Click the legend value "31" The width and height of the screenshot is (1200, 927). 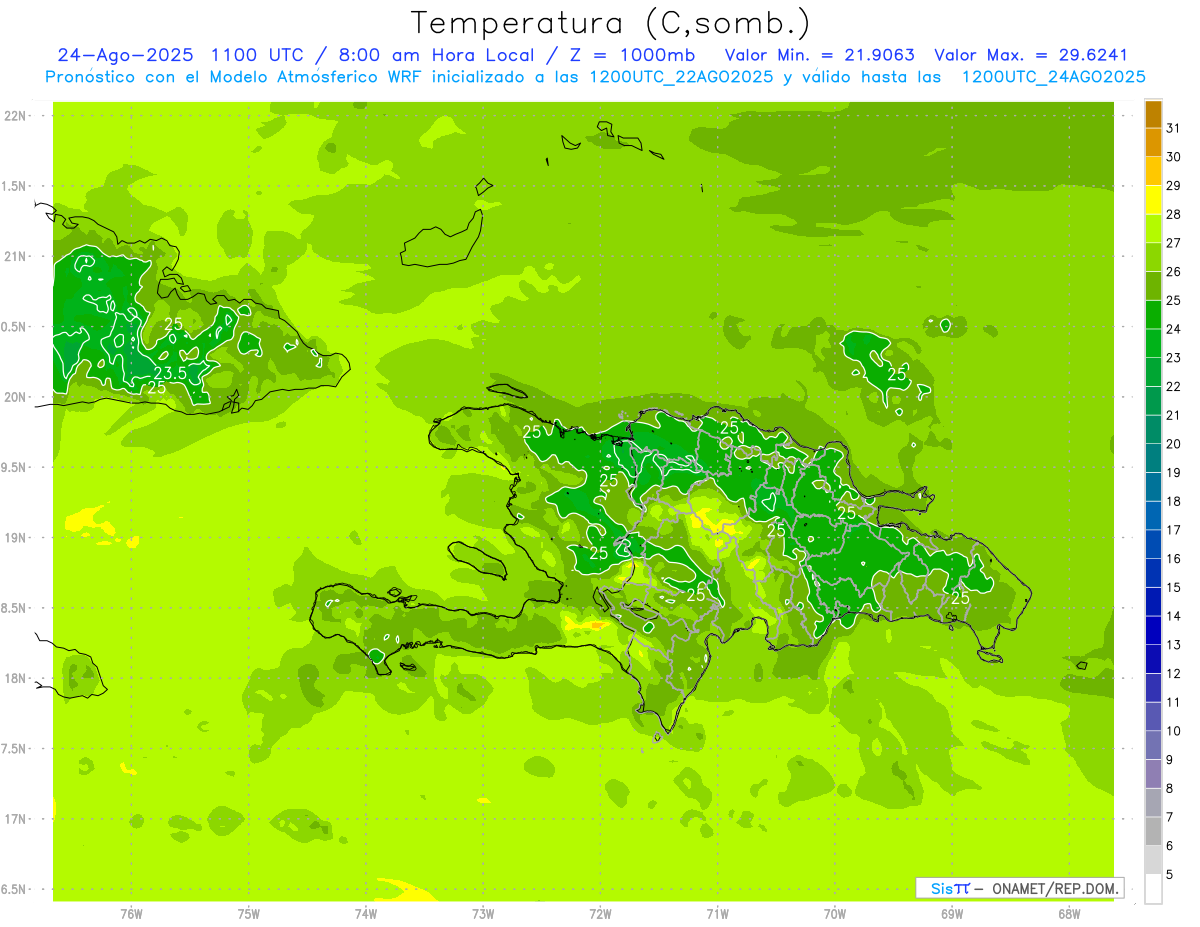(1173, 128)
